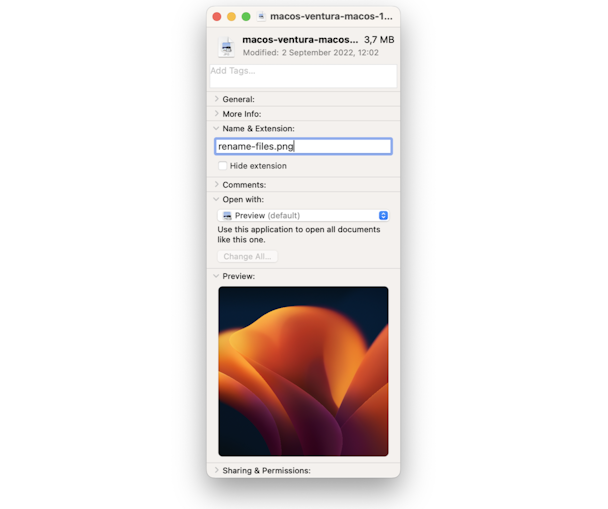608x509 pixels.
Task: Click the large file icon beside the file name
Action: click(226, 47)
